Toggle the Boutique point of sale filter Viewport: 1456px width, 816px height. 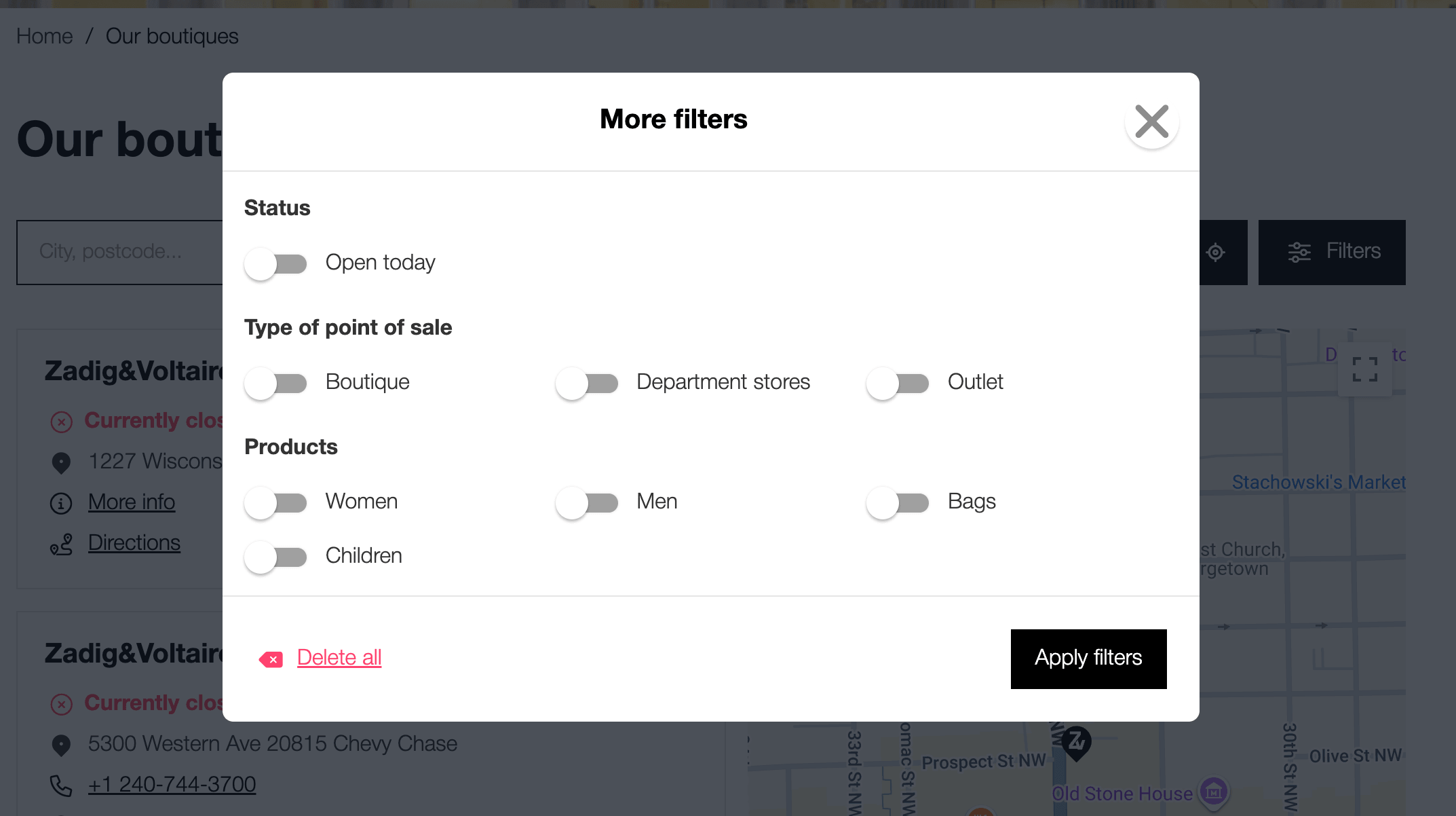point(275,383)
